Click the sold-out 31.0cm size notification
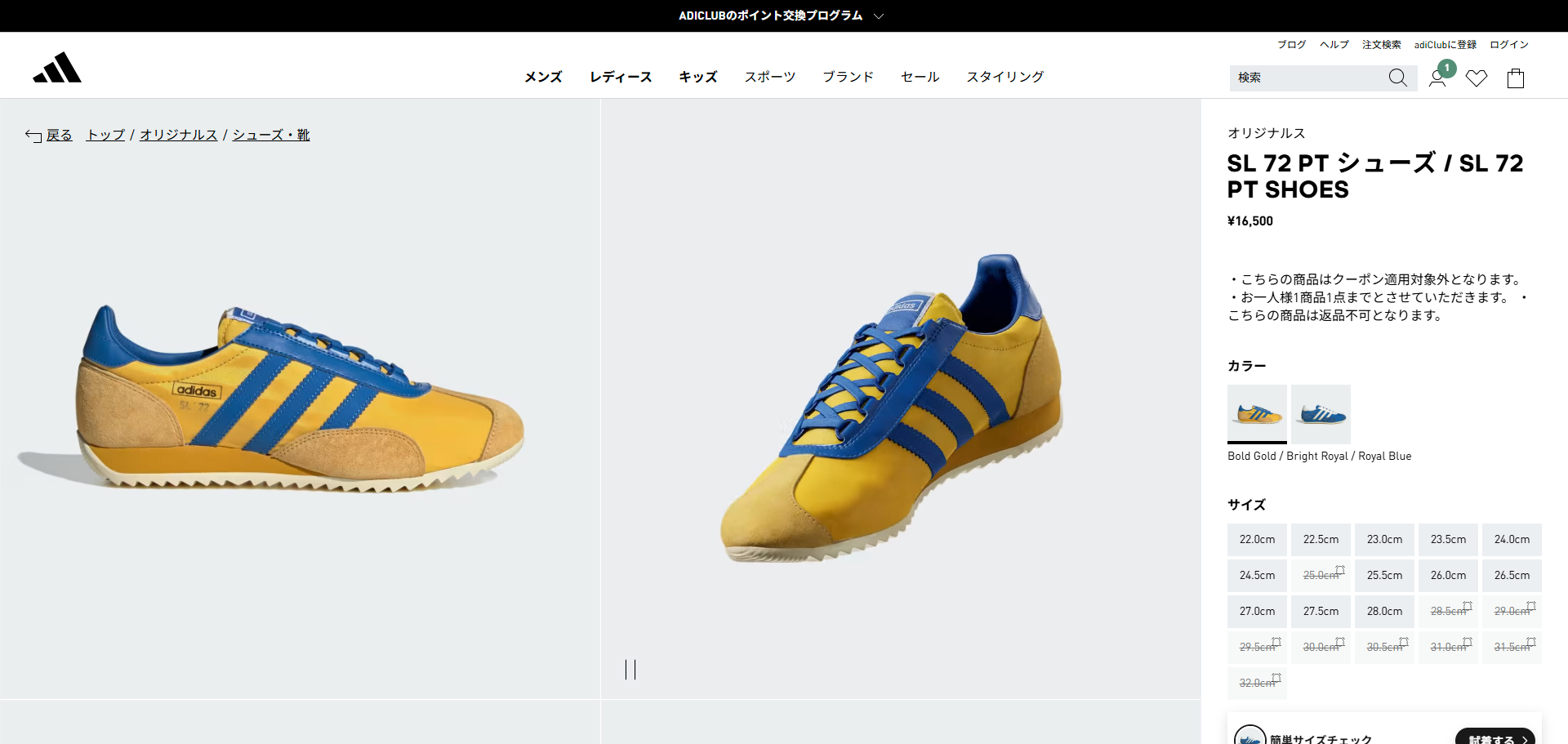The width and height of the screenshot is (1568, 744). click(x=1448, y=648)
